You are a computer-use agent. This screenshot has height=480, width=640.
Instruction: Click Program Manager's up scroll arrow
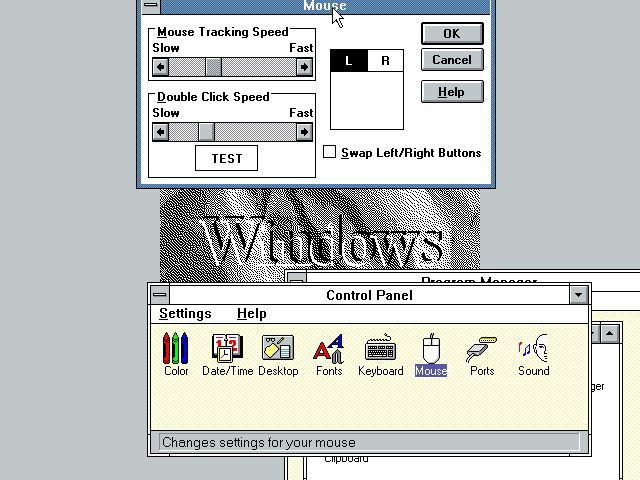pyautogui.click(x=609, y=333)
